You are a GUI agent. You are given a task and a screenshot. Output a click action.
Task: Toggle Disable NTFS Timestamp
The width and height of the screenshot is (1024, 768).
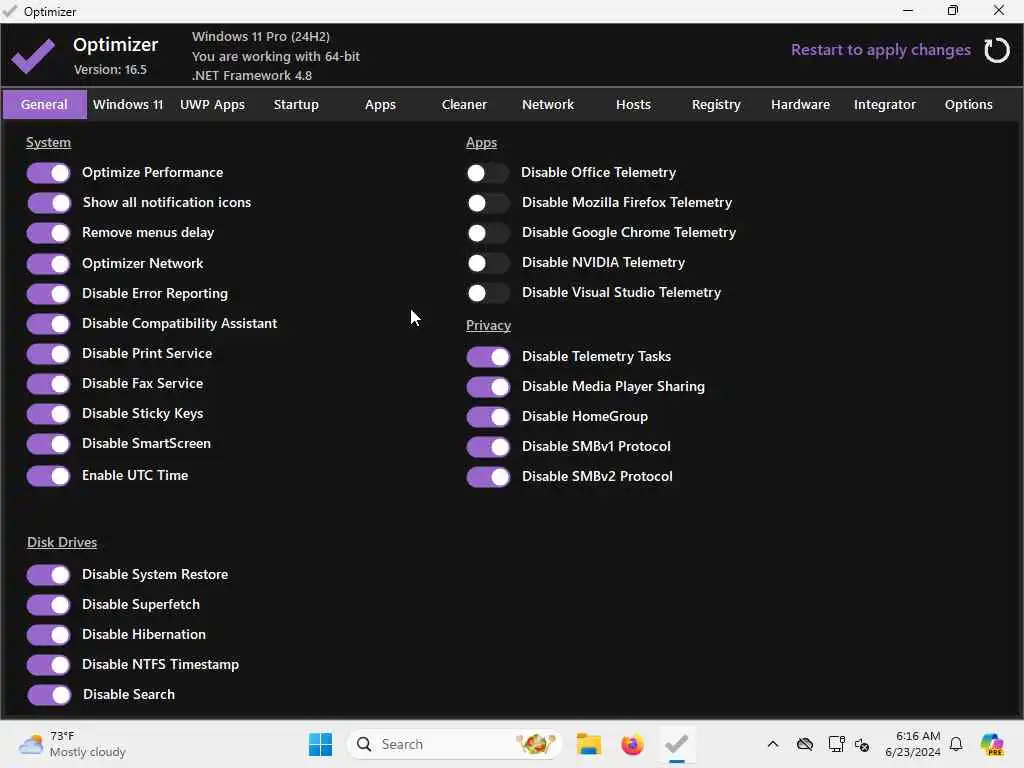click(48, 665)
